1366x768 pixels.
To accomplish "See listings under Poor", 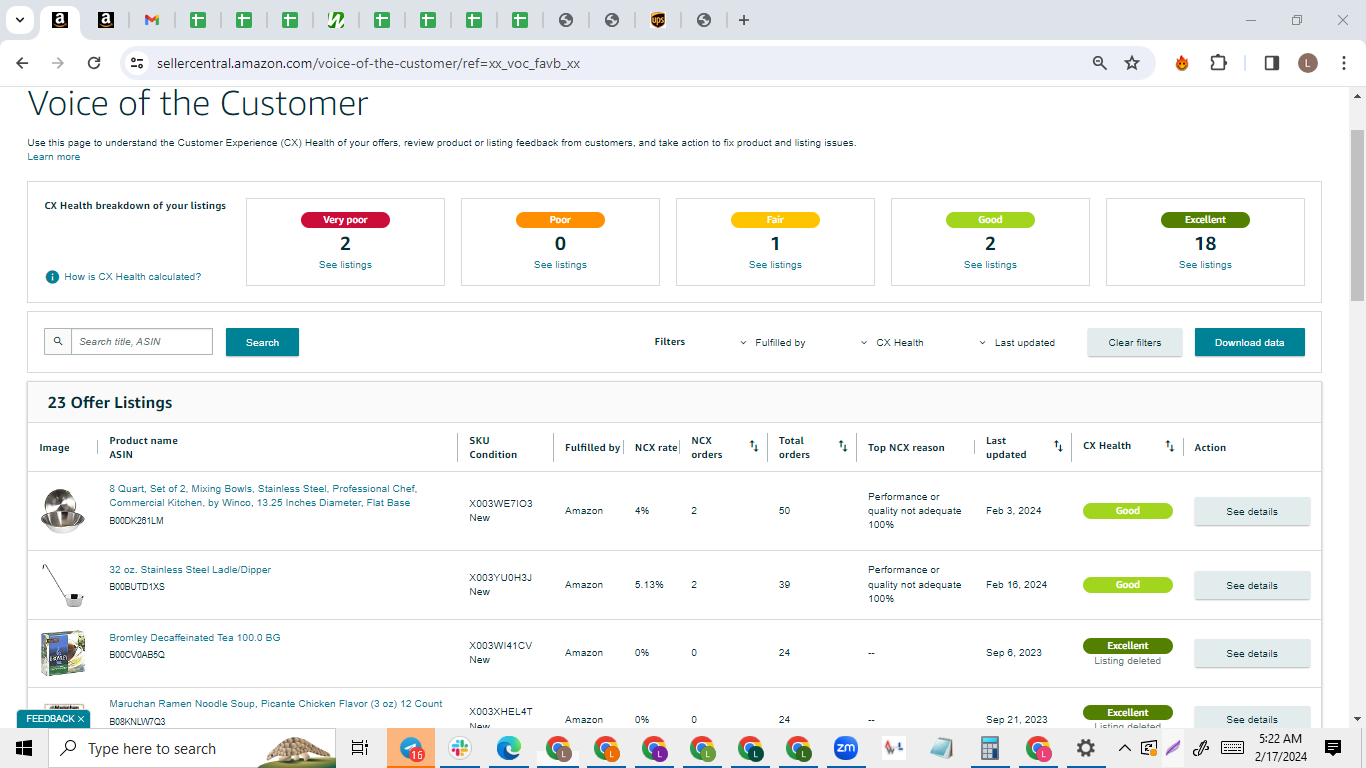I will pos(560,265).
